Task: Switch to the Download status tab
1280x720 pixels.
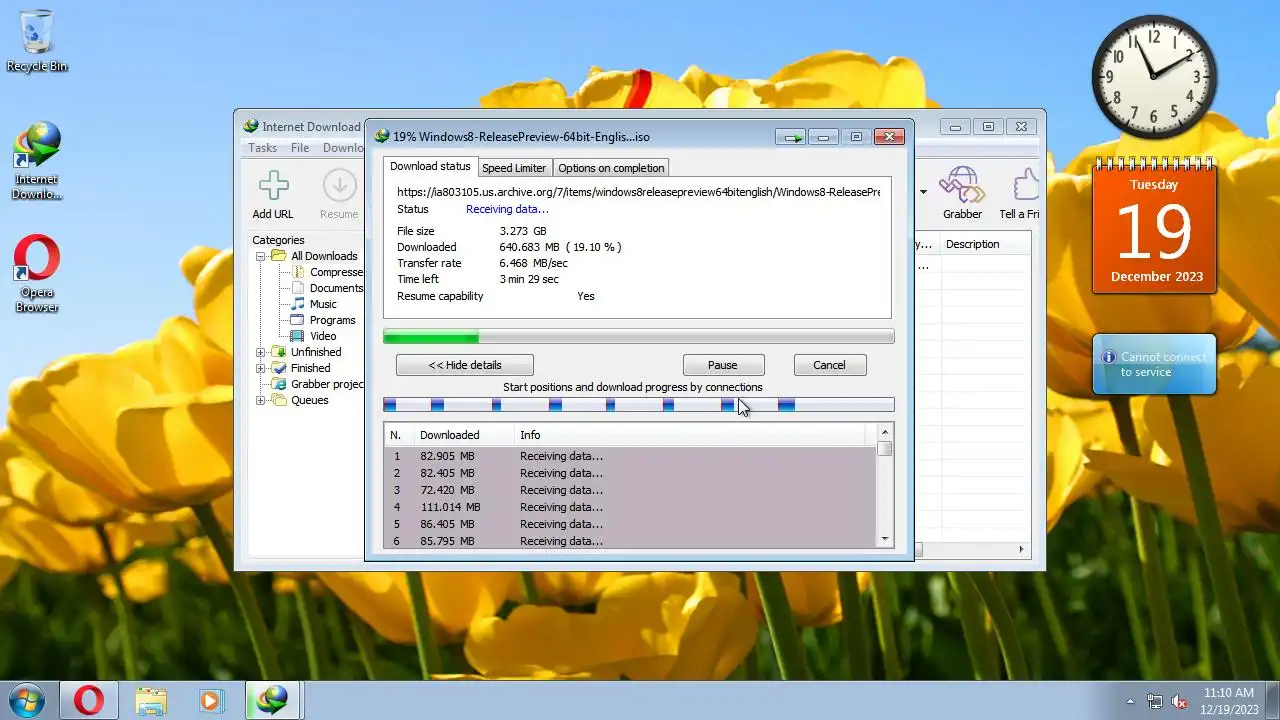Action: (430, 167)
